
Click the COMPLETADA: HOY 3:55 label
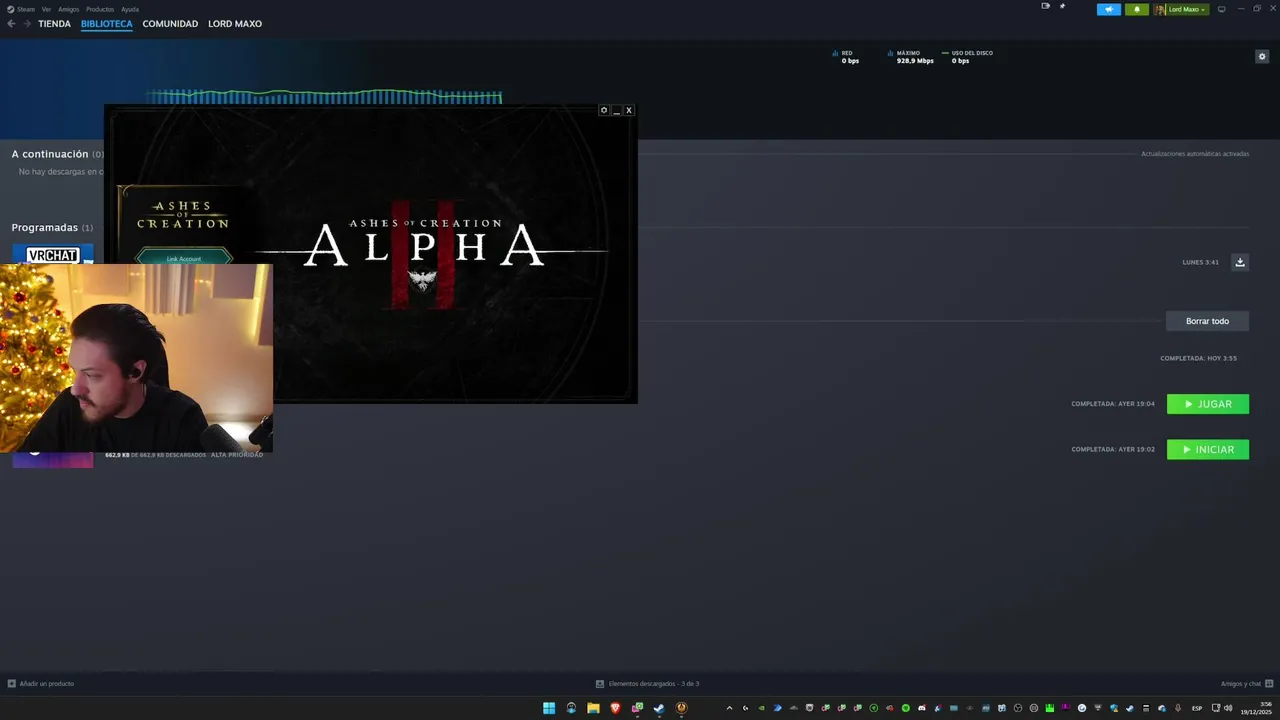[1198, 358]
